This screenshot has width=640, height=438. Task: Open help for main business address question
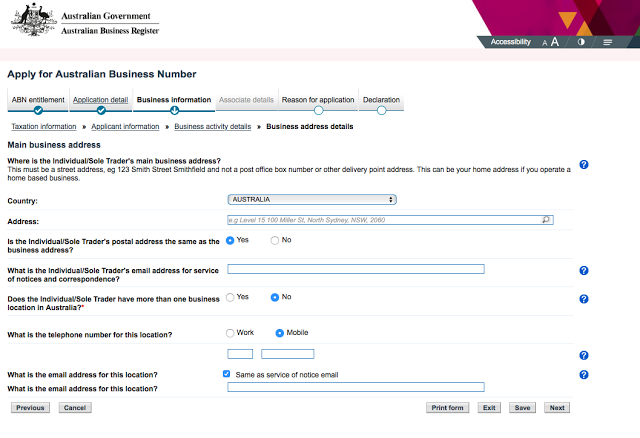pos(584,165)
